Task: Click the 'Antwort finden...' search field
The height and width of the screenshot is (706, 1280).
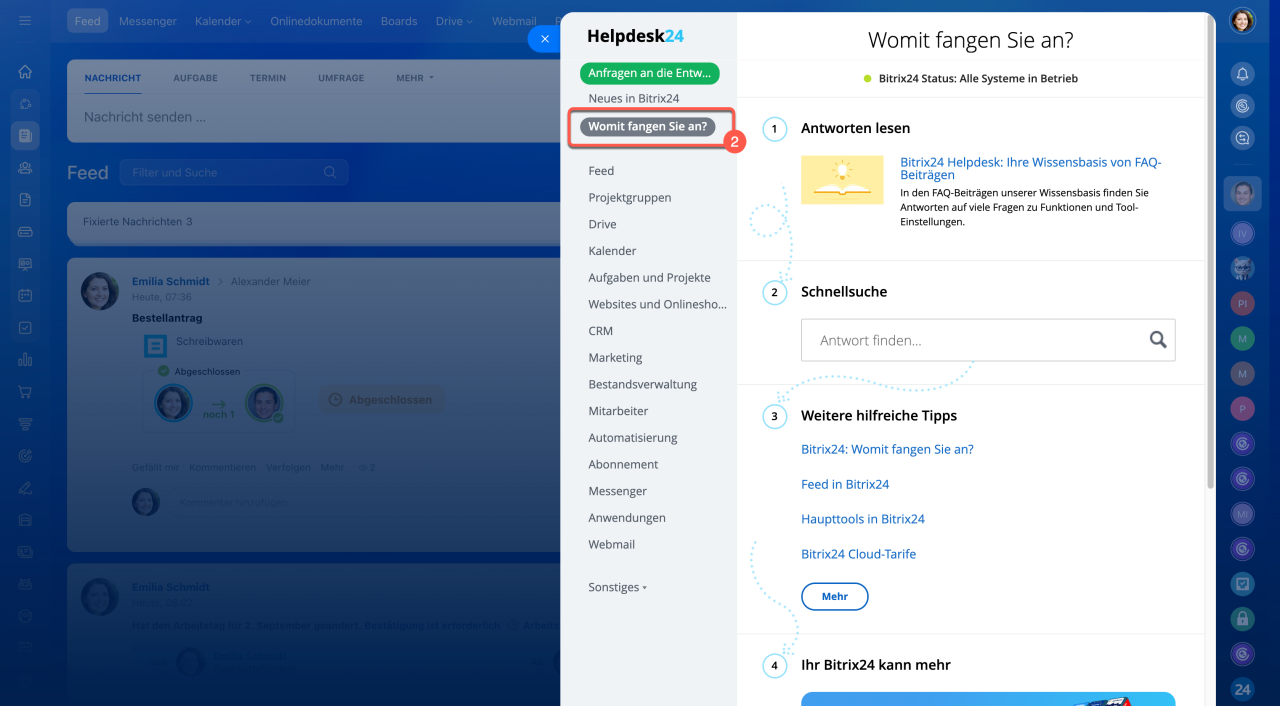Action: [988, 340]
